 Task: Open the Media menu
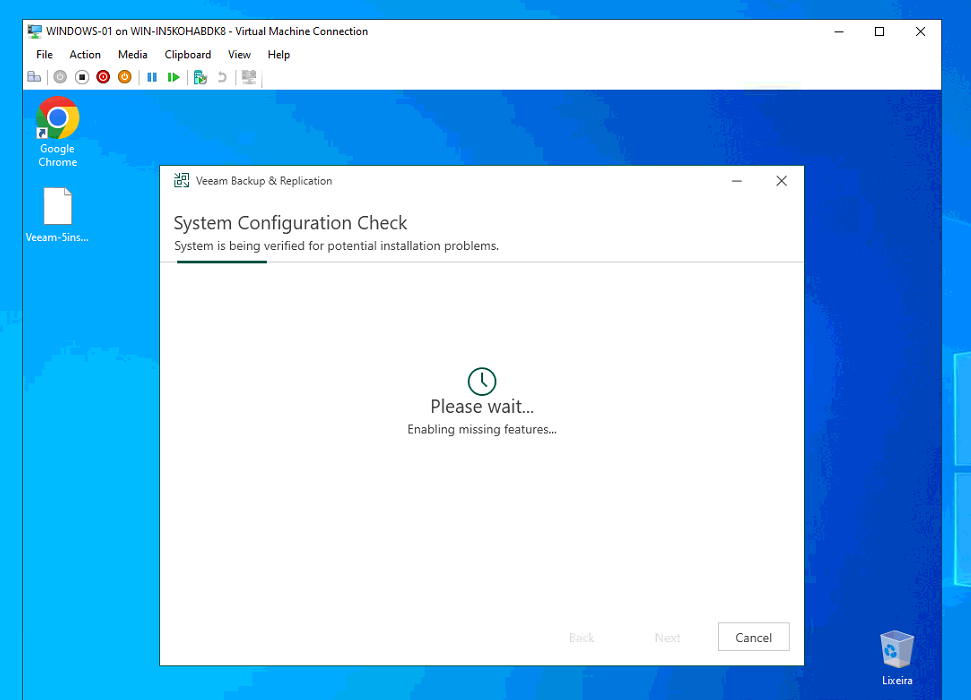coord(133,55)
